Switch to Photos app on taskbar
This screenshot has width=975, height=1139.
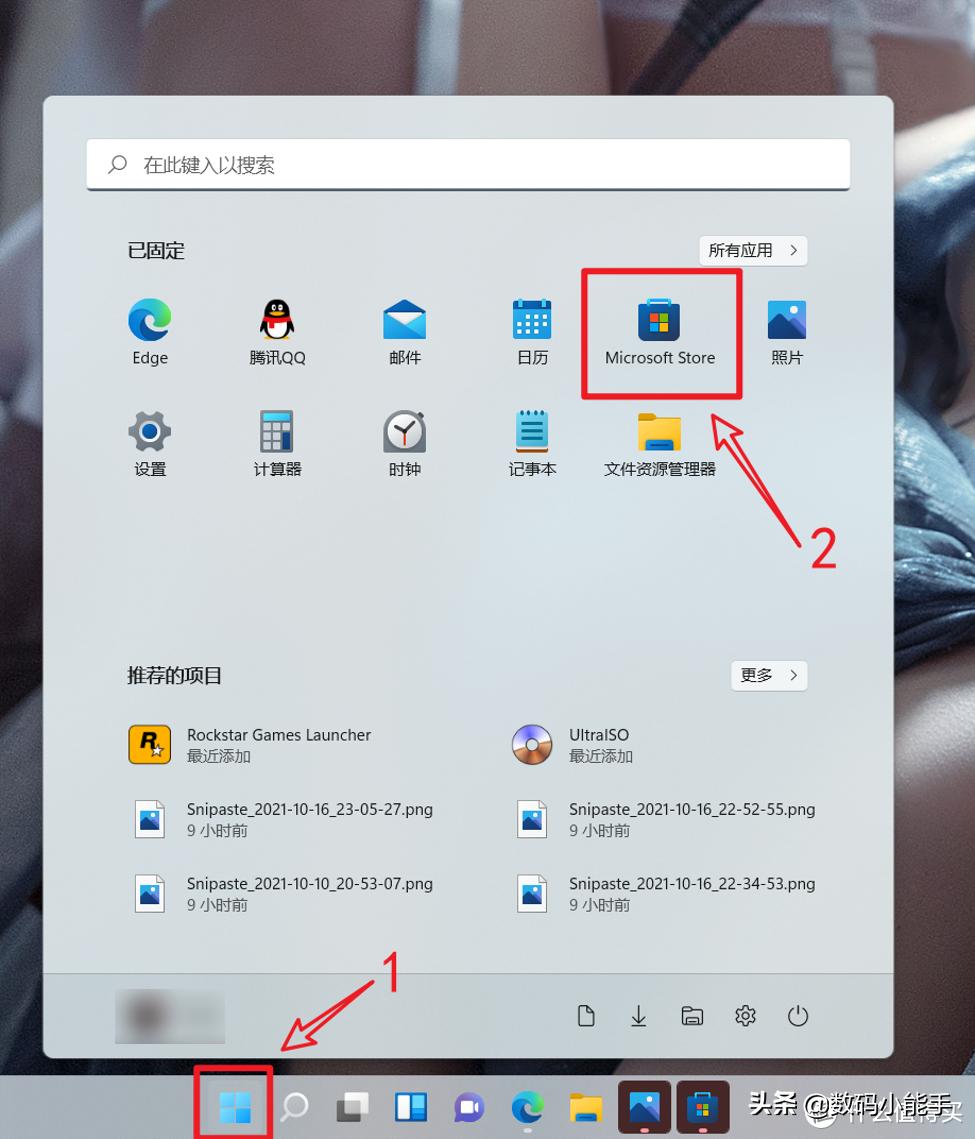644,1107
